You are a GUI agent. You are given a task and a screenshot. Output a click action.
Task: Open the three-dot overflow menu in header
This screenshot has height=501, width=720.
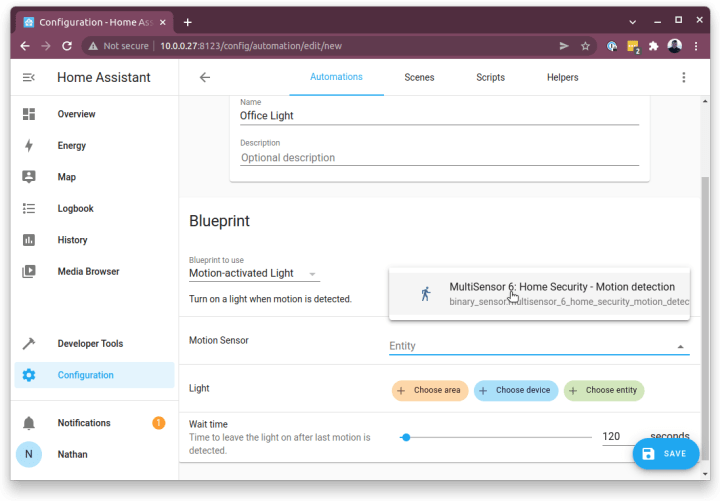coord(683,77)
